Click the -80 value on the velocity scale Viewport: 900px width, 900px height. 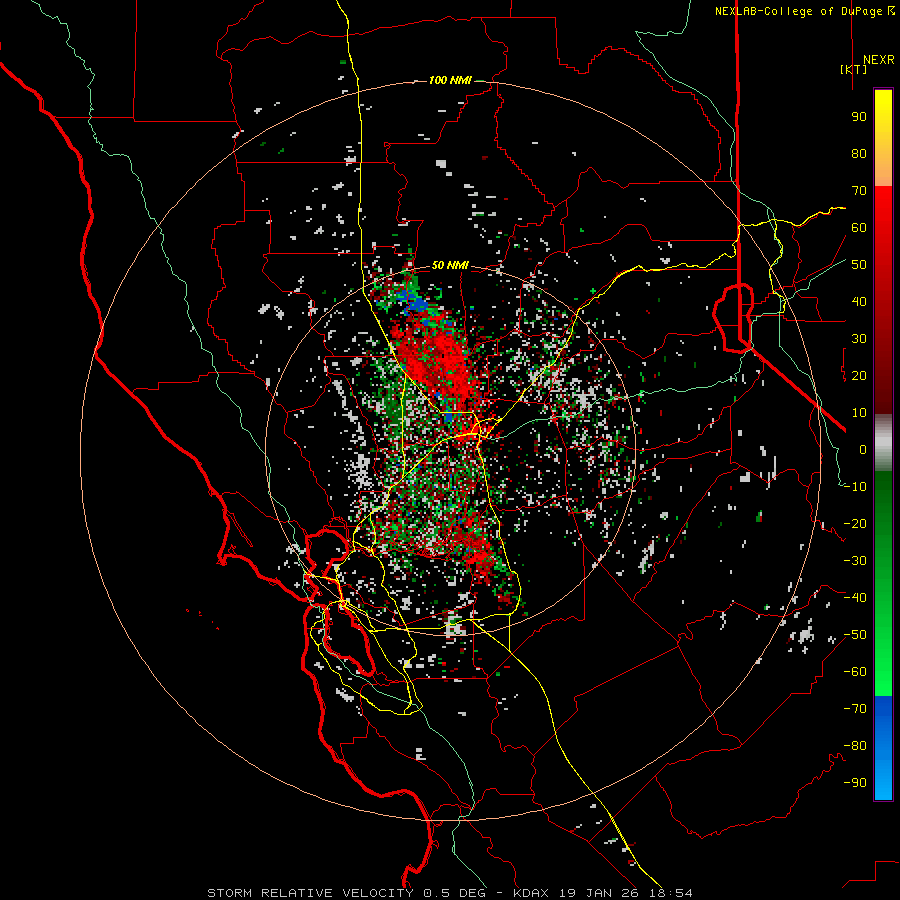coord(855,746)
